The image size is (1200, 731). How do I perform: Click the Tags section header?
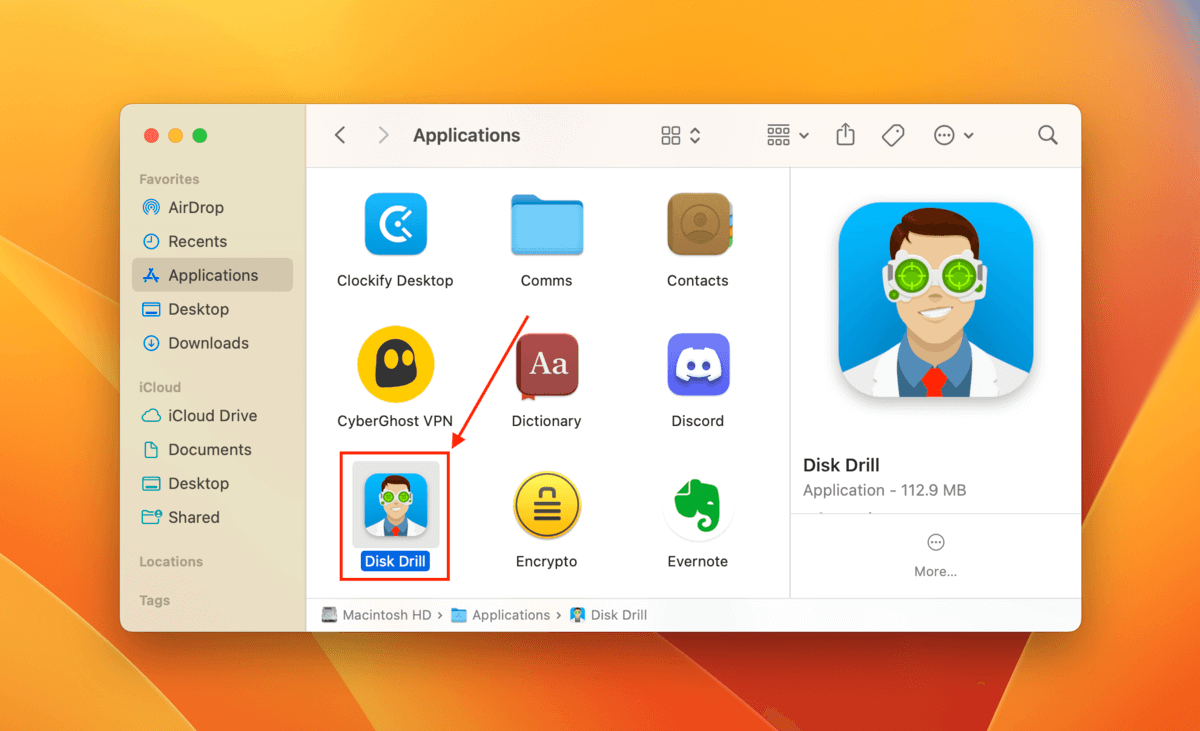(154, 600)
